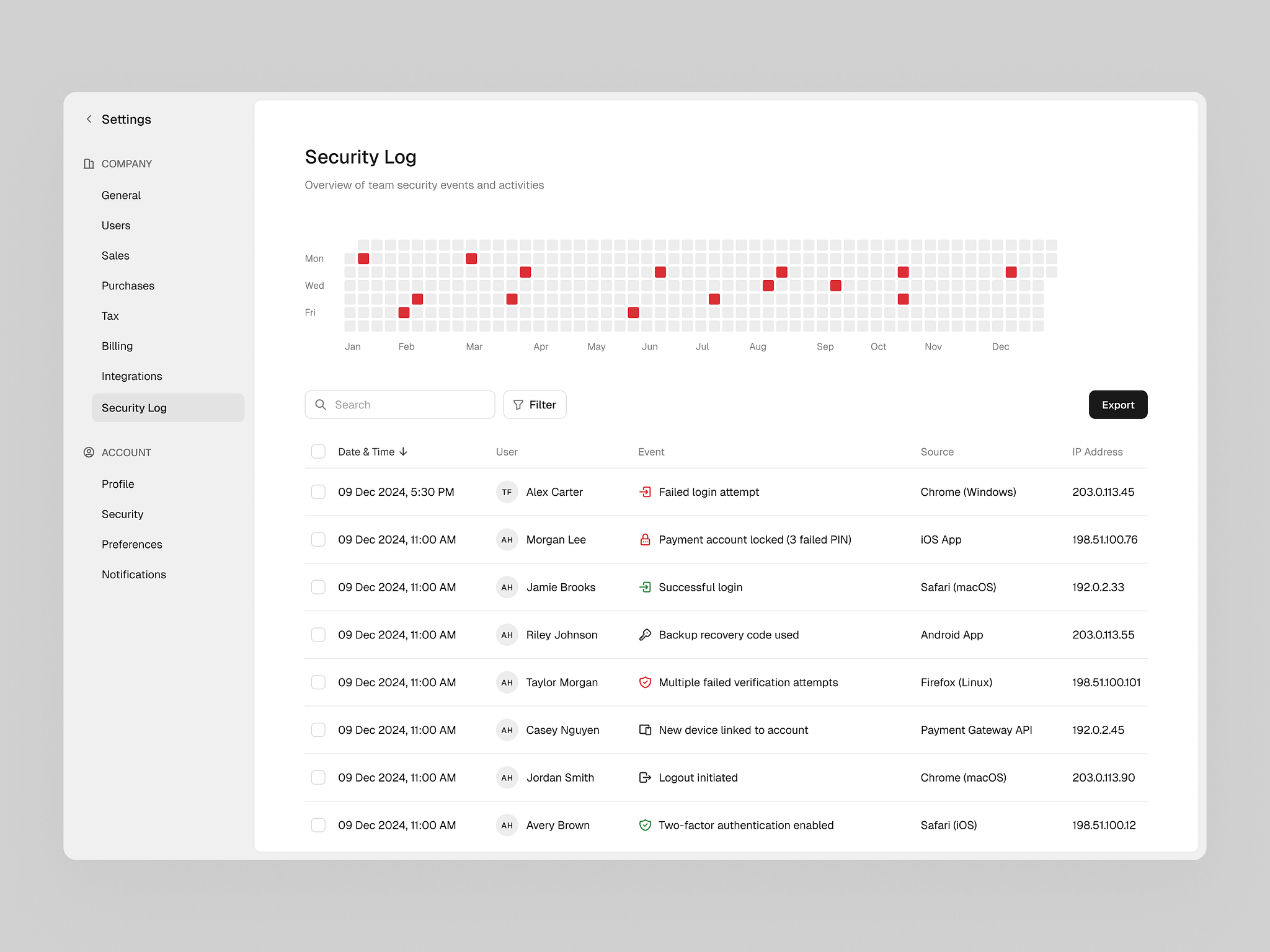Open the Billing section in the sidebar
Viewport: 1270px width, 952px height.
117,346
